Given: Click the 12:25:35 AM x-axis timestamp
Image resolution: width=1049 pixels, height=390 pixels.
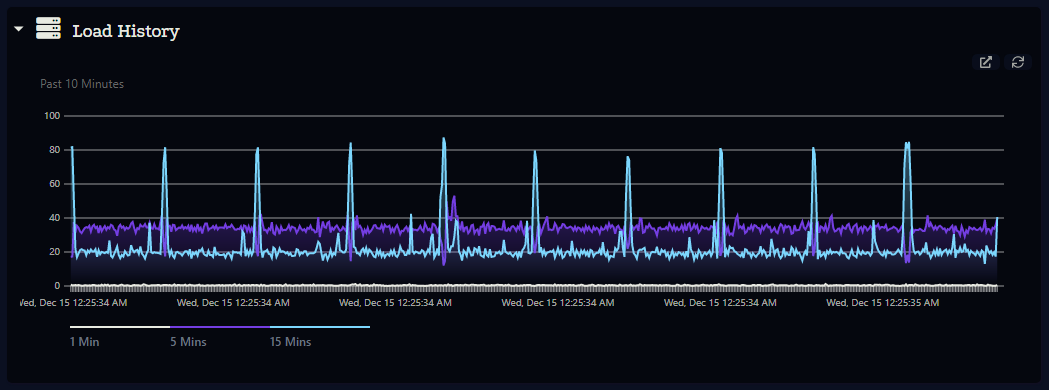Looking at the screenshot, I should (x=882, y=304).
